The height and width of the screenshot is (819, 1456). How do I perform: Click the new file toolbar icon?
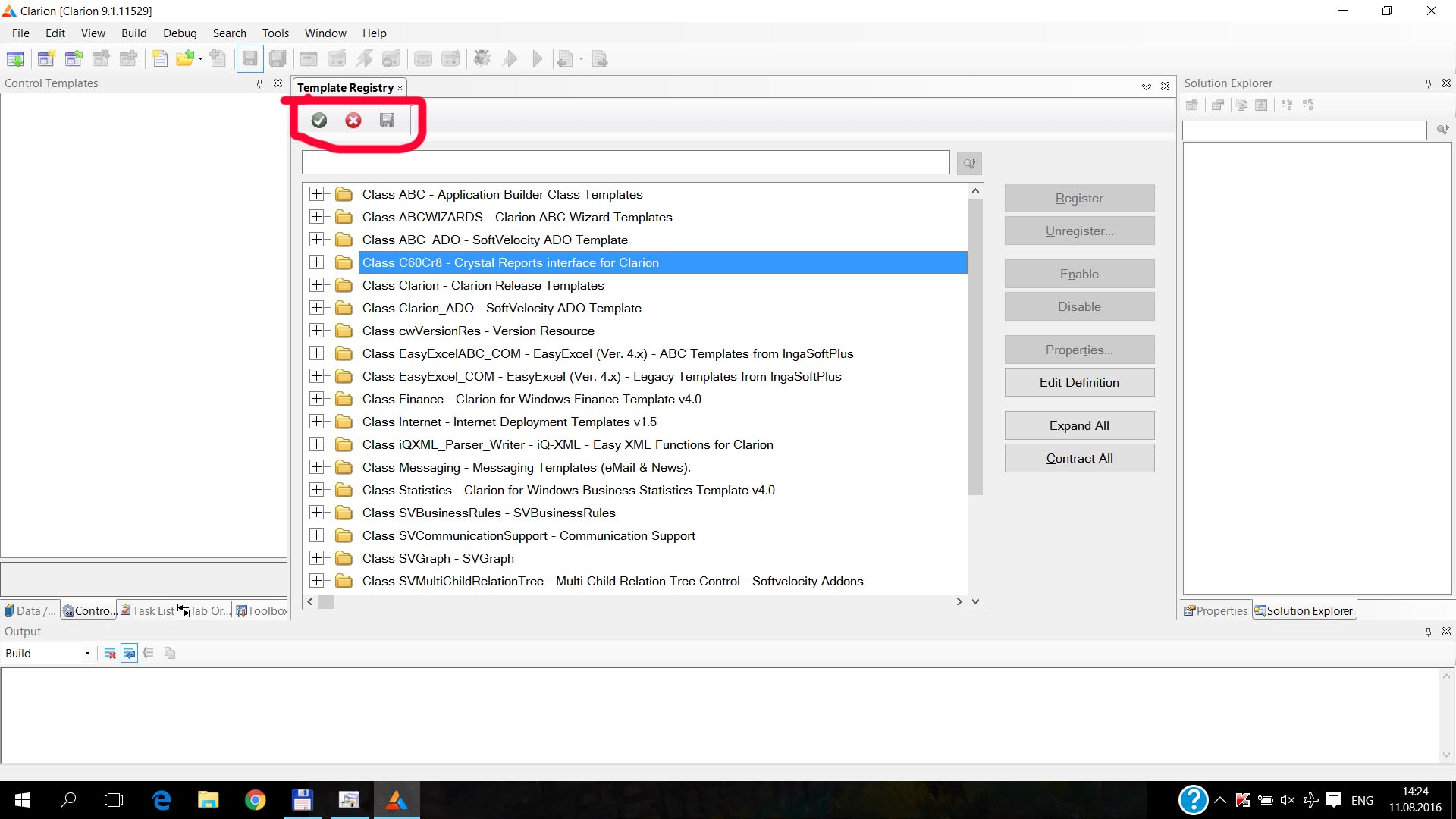point(160,59)
